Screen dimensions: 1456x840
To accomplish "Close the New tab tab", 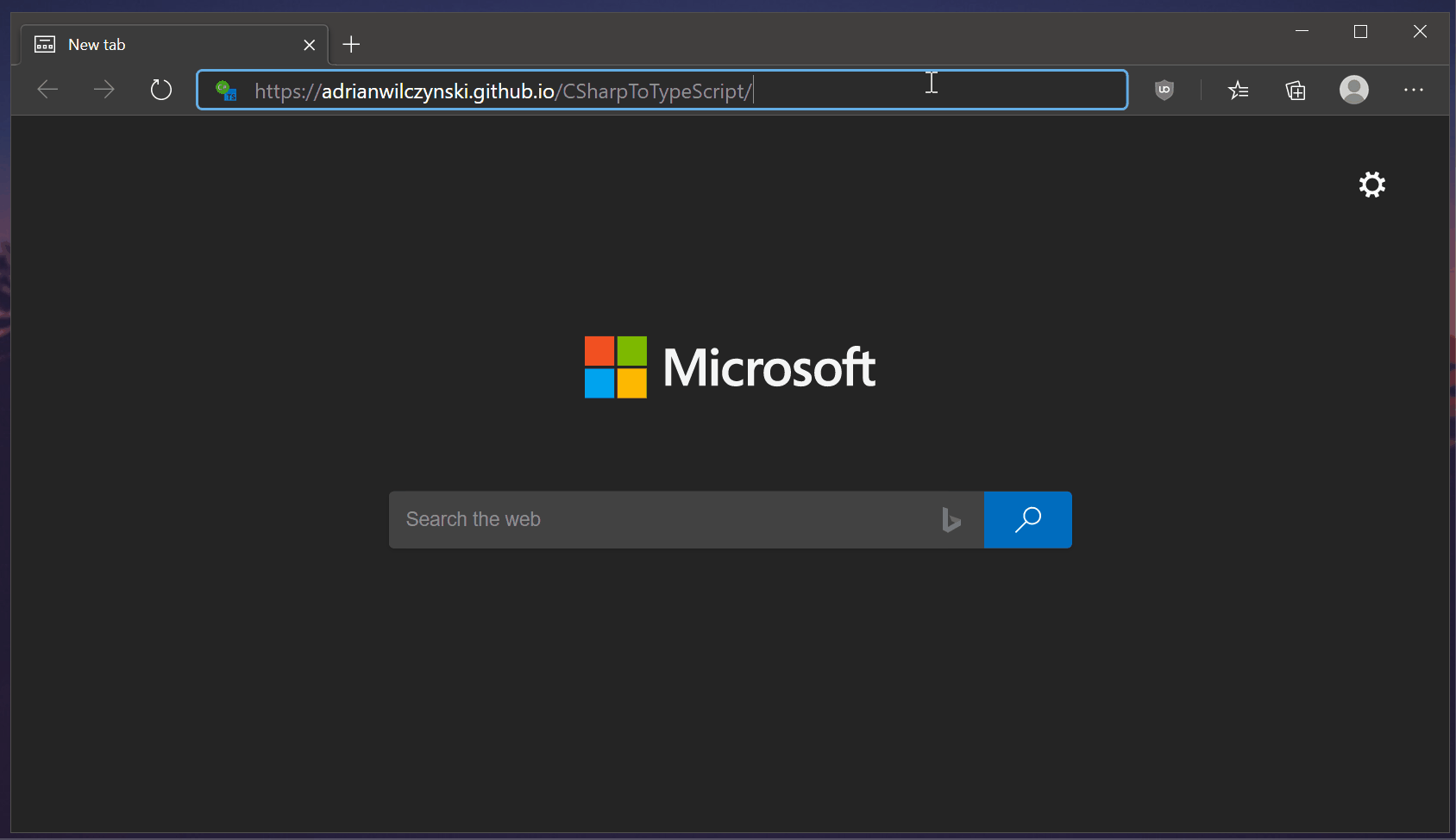I will pyautogui.click(x=310, y=45).
